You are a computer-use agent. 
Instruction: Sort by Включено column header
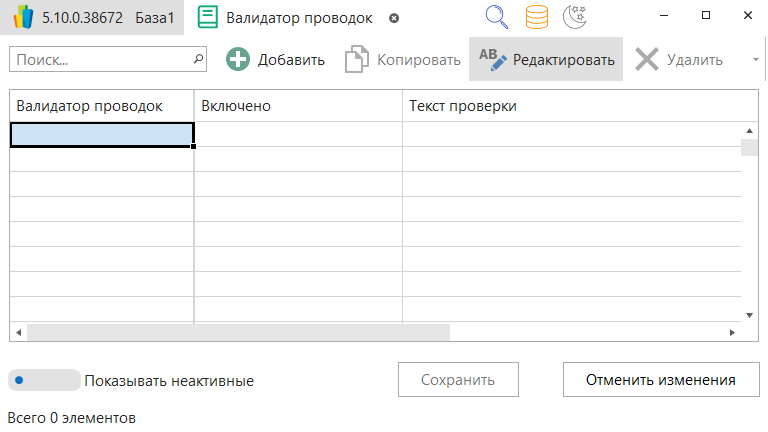coord(298,106)
